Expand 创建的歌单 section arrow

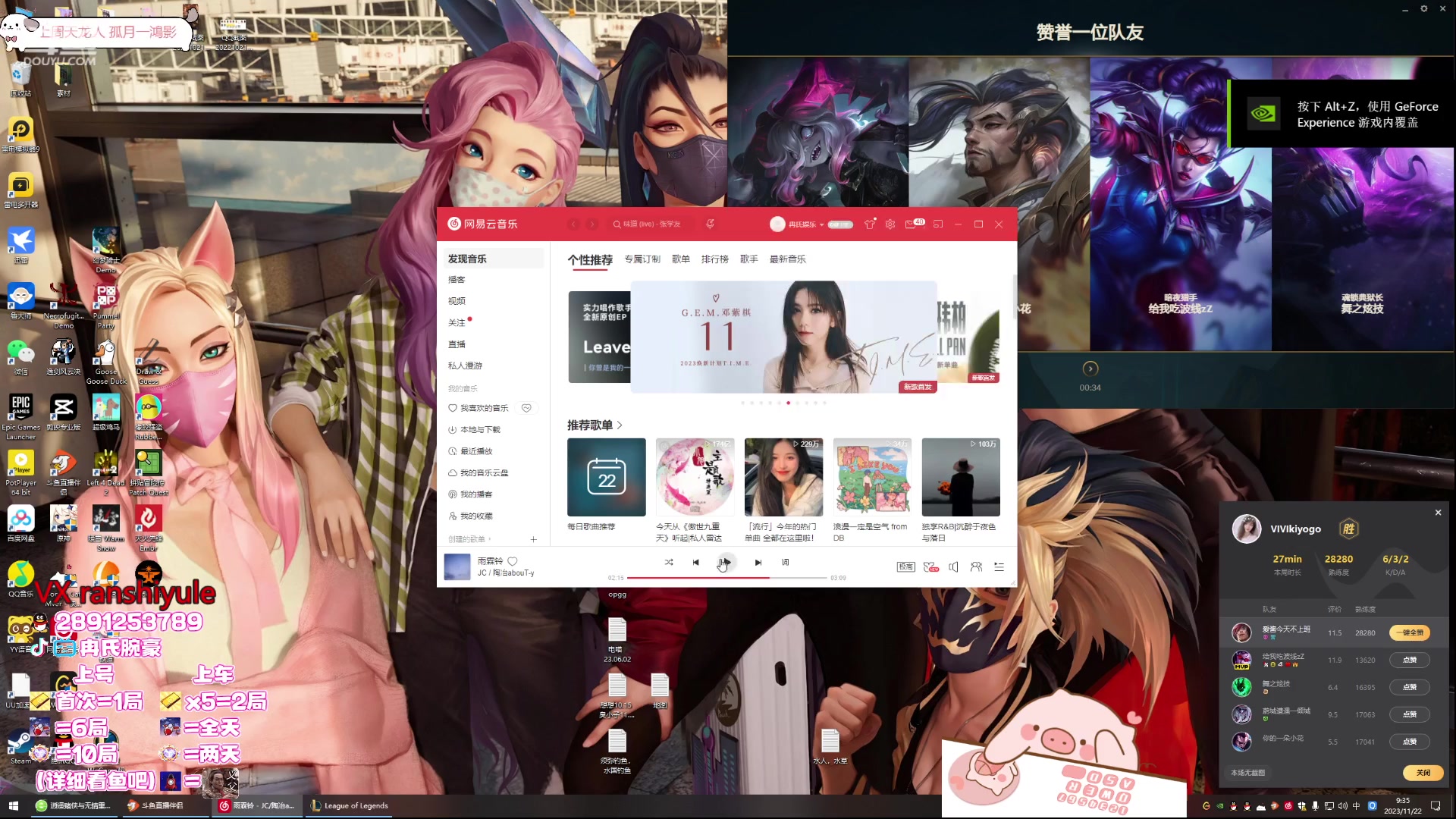click(x=490, y=539)
